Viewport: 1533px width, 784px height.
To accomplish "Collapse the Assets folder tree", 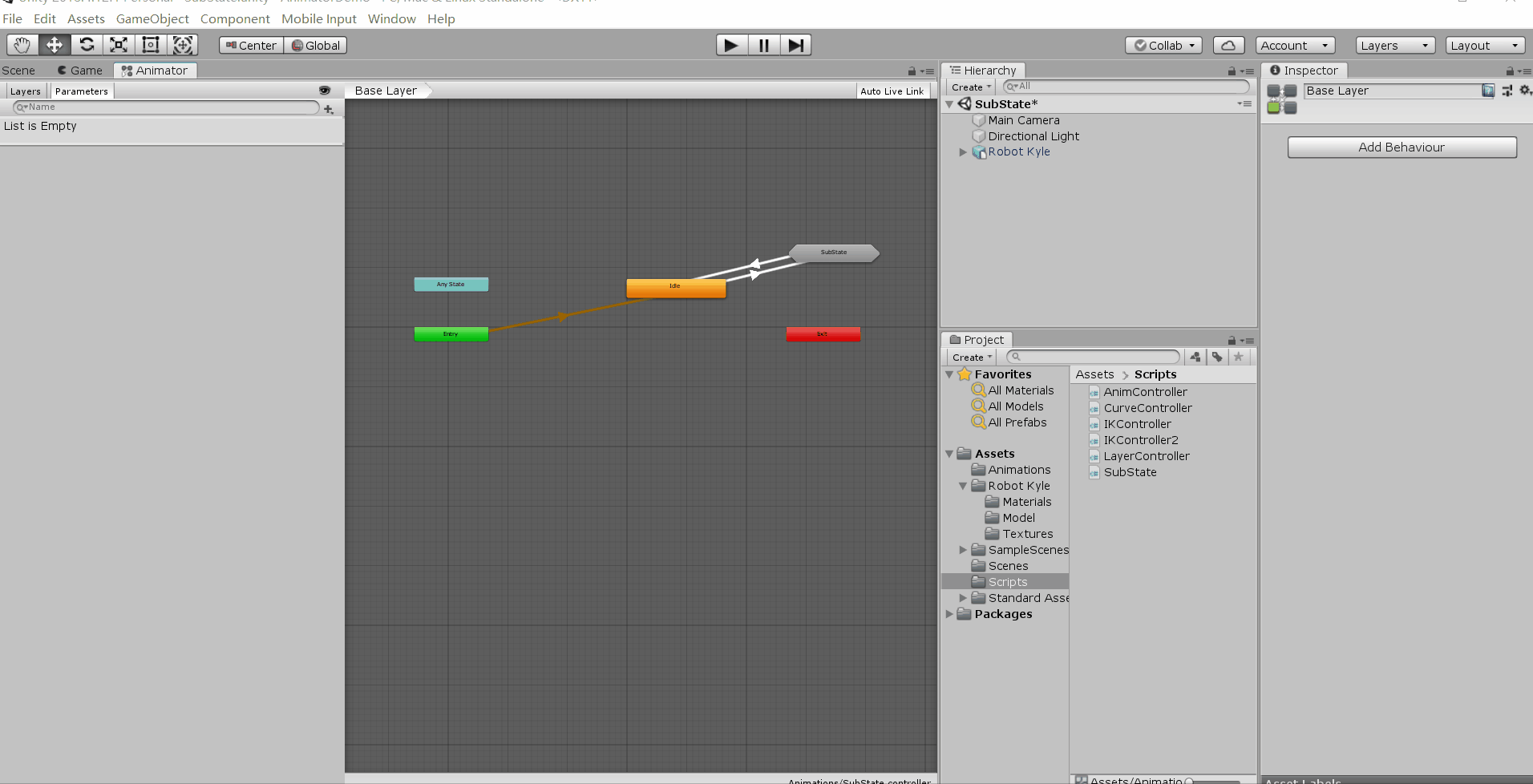I will (x=949, y=454).
